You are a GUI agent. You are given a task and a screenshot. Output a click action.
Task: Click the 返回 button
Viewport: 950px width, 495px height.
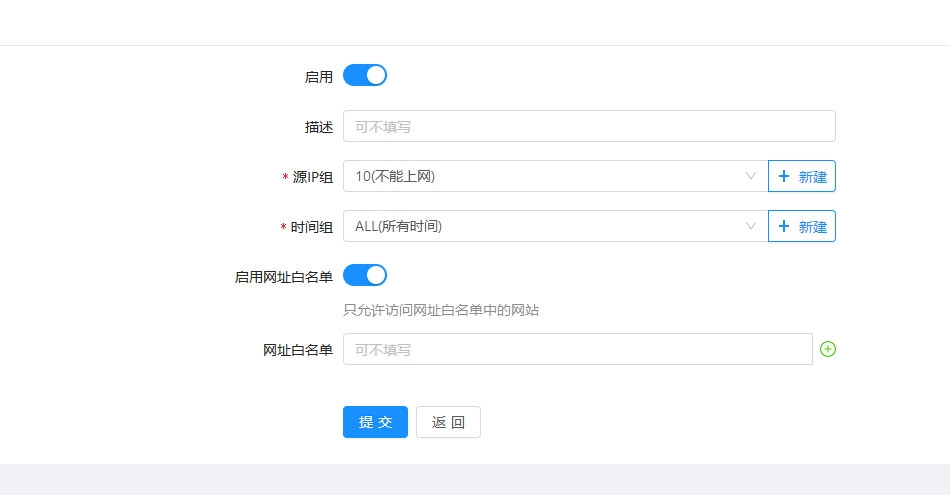448,422
